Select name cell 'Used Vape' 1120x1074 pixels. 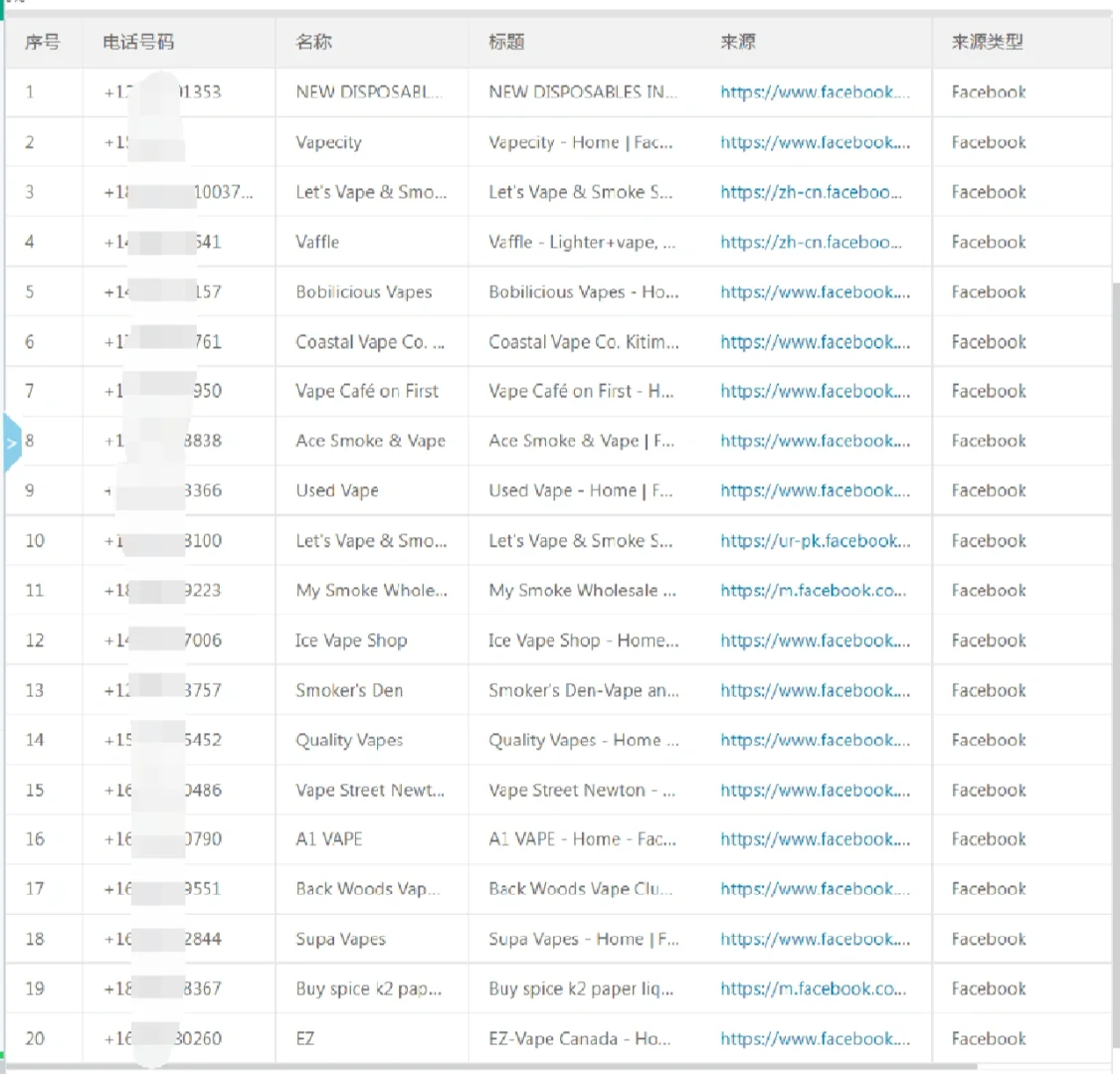tap(337, 490)
